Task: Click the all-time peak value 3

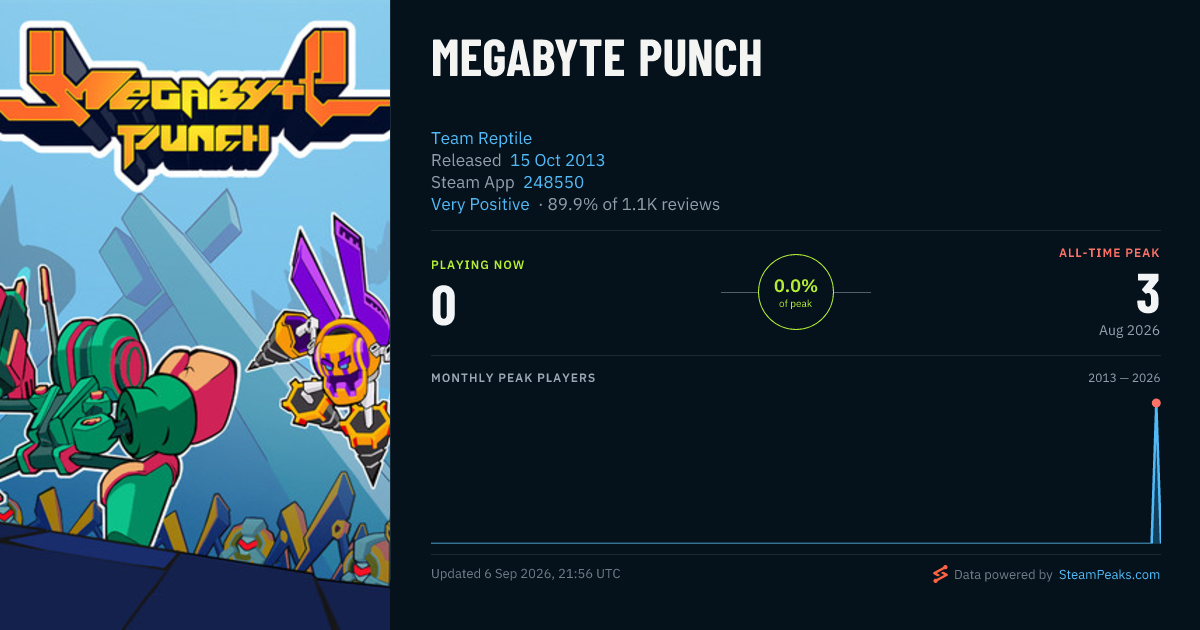Action: click(1148, 294)
